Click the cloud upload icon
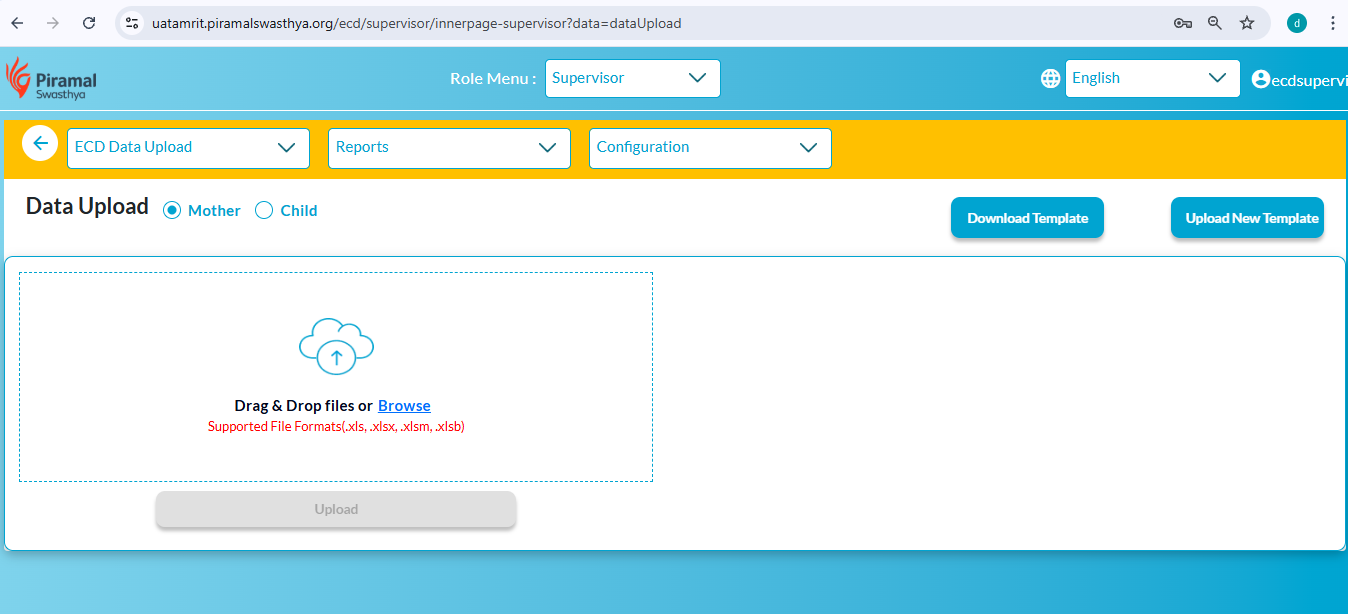Viewport: 1348px width, 614px height. point(336,346)
